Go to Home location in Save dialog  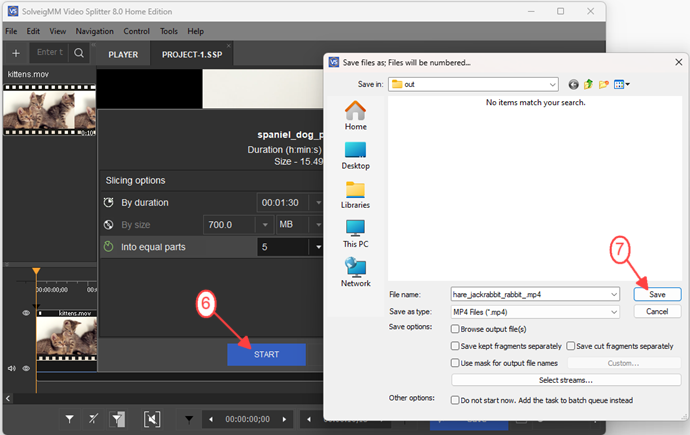coord(356,115)
